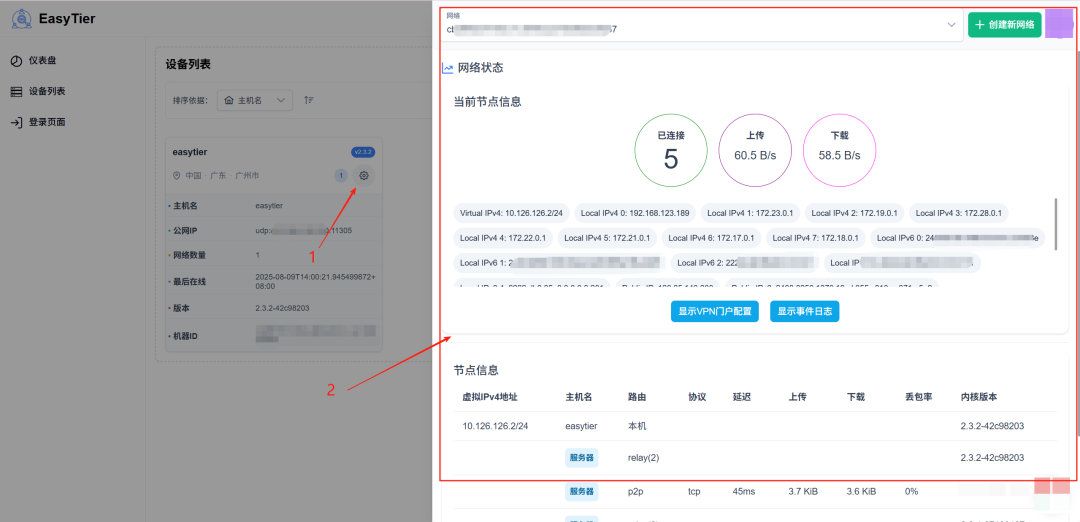Click the 机器ID row on device card
The height and width of the screenshot is (522, 1080).
(x=273, y=335)
